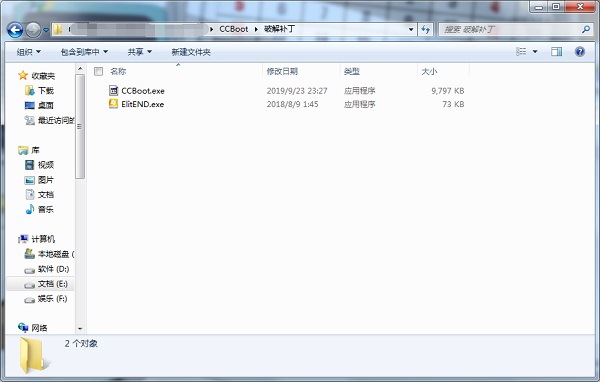The height and width of the screenshot is (382, 600).
Task: Click the 下载 folder icon
Action: click(29, 90)
